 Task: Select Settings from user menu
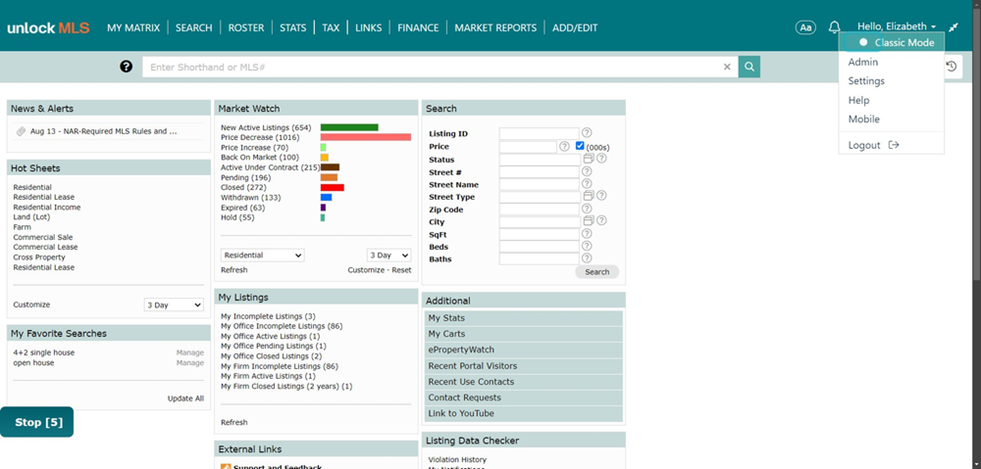click(867, 81)
